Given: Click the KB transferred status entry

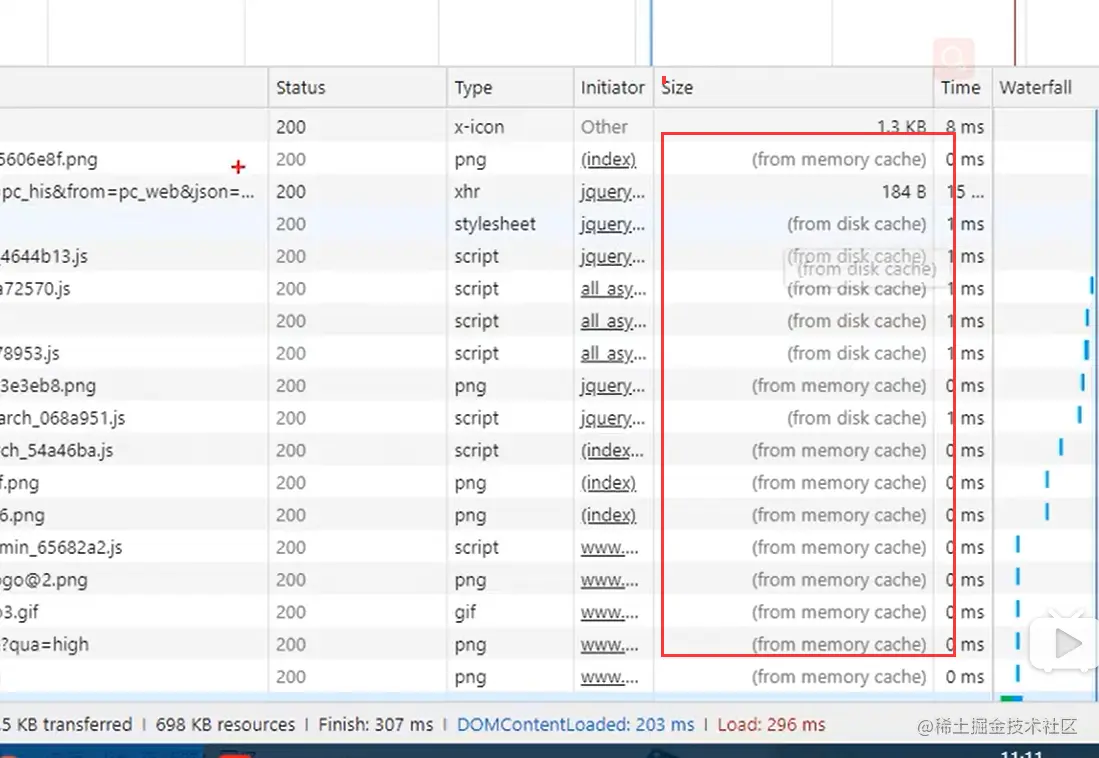Looking at the screenshot, I should pos(66,724).
